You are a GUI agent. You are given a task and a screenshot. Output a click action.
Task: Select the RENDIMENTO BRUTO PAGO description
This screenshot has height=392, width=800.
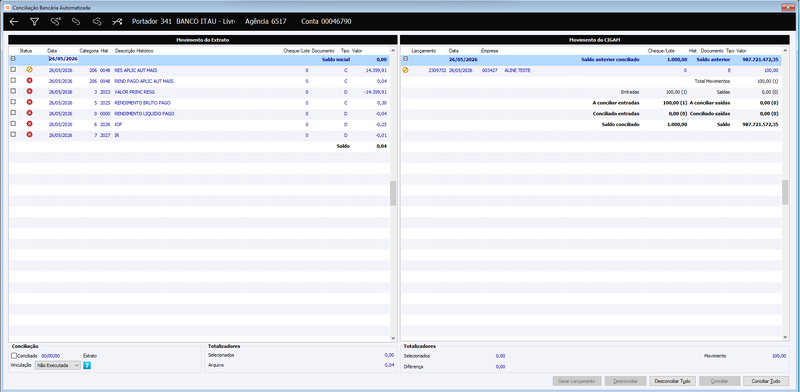pos(142,102)
